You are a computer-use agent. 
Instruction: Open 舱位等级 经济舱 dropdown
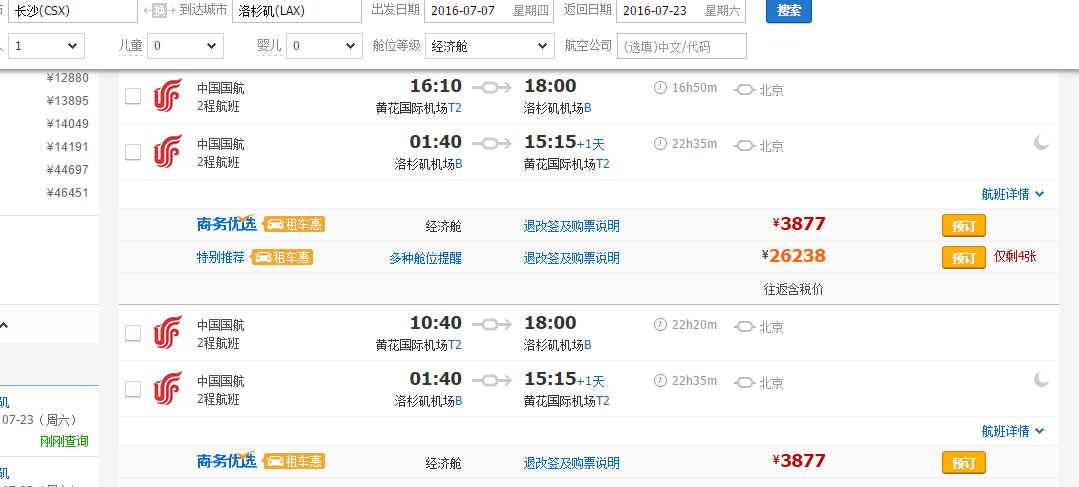pos(489,46)
